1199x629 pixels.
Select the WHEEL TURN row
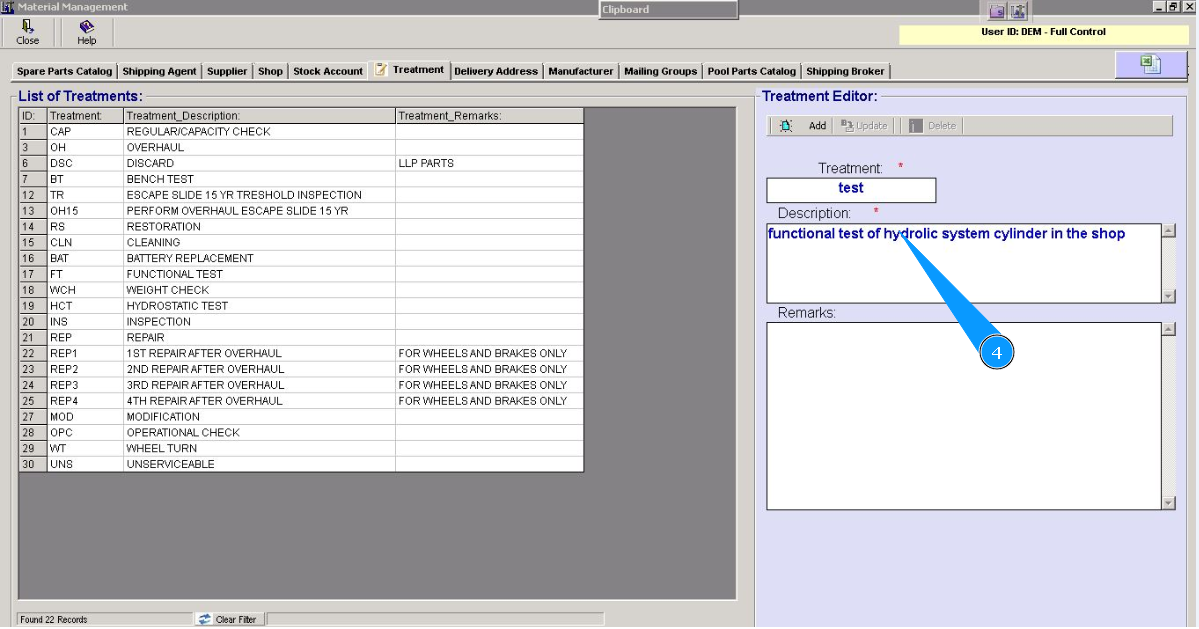coord(301,449)
